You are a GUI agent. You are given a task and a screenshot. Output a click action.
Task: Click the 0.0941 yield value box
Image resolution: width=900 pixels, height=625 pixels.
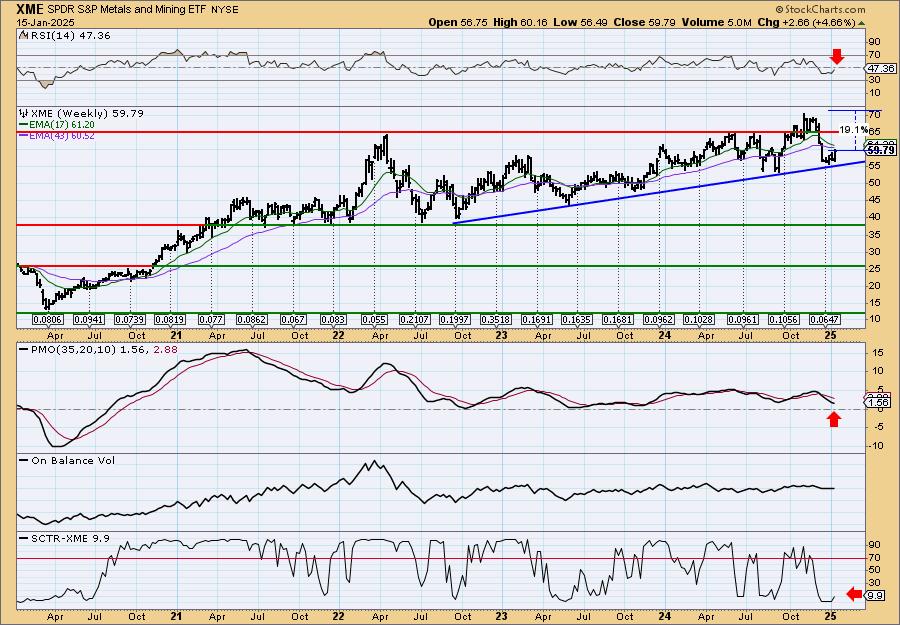89,319
